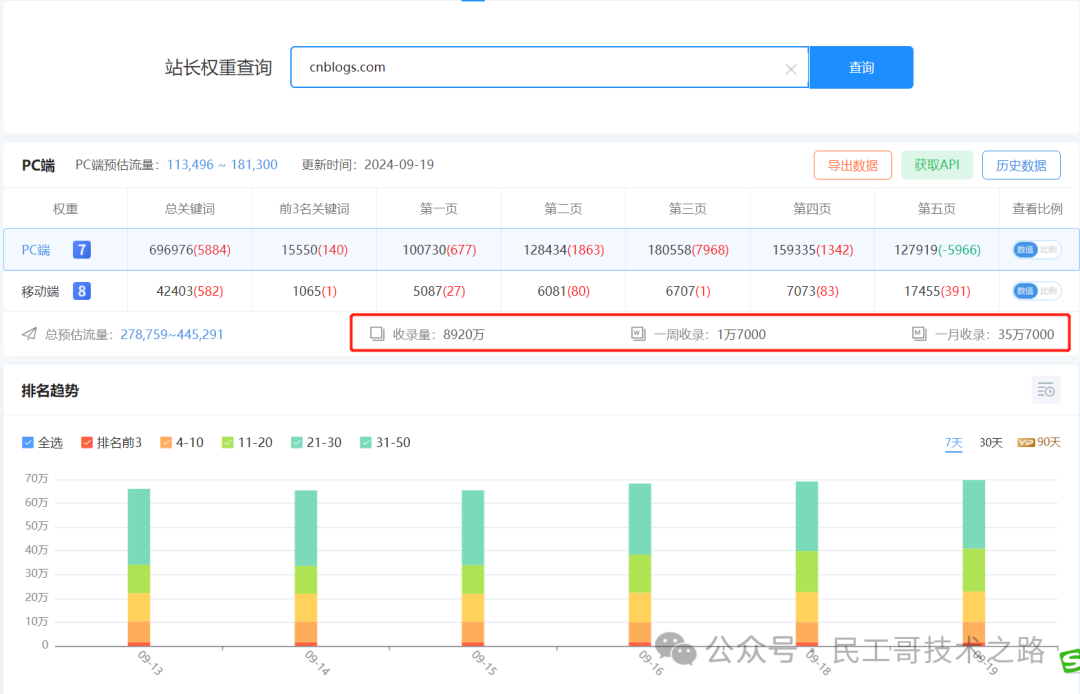This screenshot has height=694, width=1080.
Task: Click 移动端 fourth page 7073(83)
Action: pos(813,291)
